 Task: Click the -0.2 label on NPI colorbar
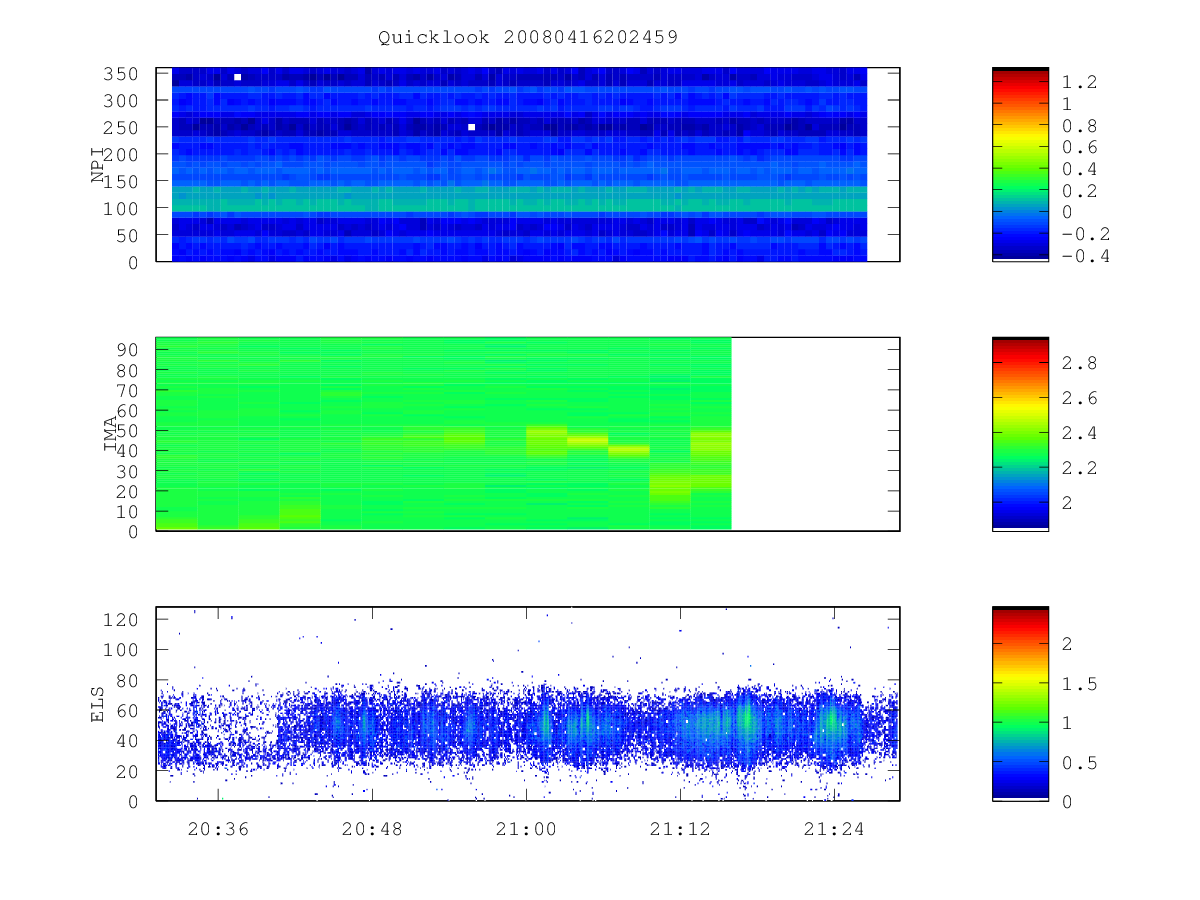click(x=1086, y=234)
